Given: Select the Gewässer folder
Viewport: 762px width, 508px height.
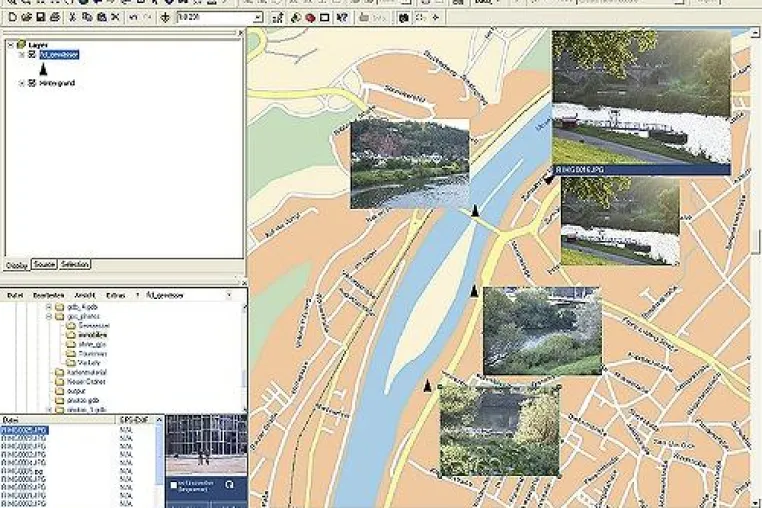Looking at the screenshot, I should point(87,326).
